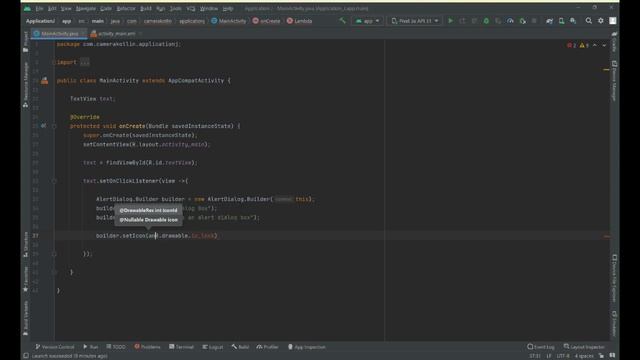This screenshot has height=360, width=640.
Task: Open the Structure side tab
Action: click(x=26, y=244)
